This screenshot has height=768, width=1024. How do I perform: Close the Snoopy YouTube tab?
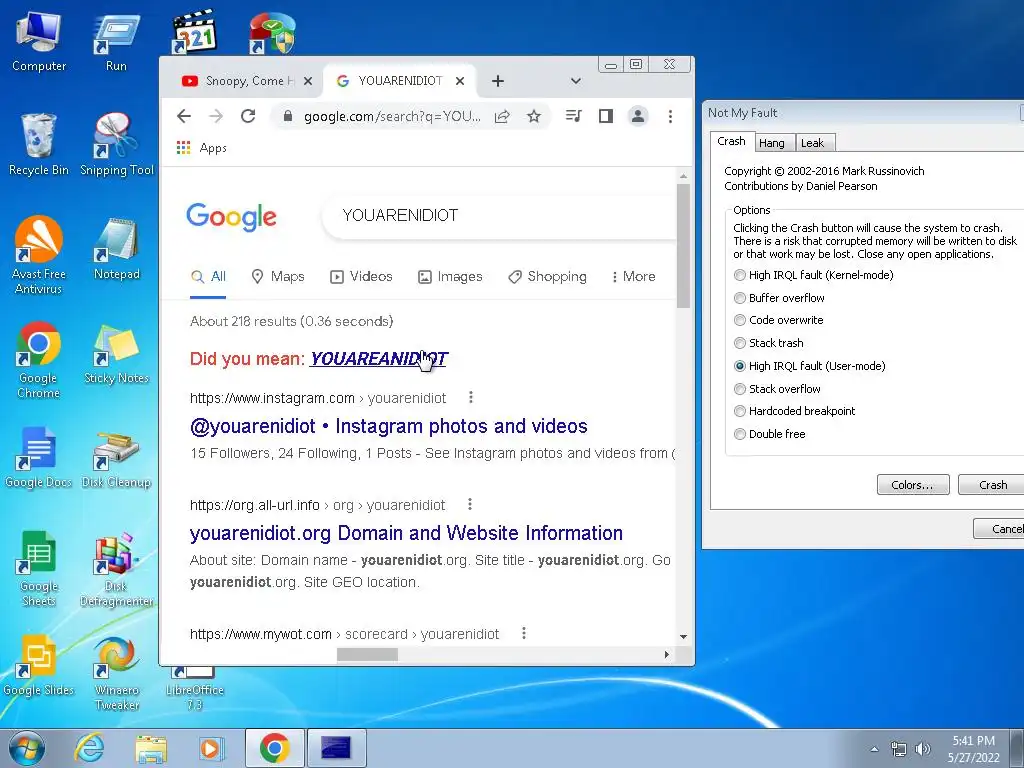pos(308,81)
